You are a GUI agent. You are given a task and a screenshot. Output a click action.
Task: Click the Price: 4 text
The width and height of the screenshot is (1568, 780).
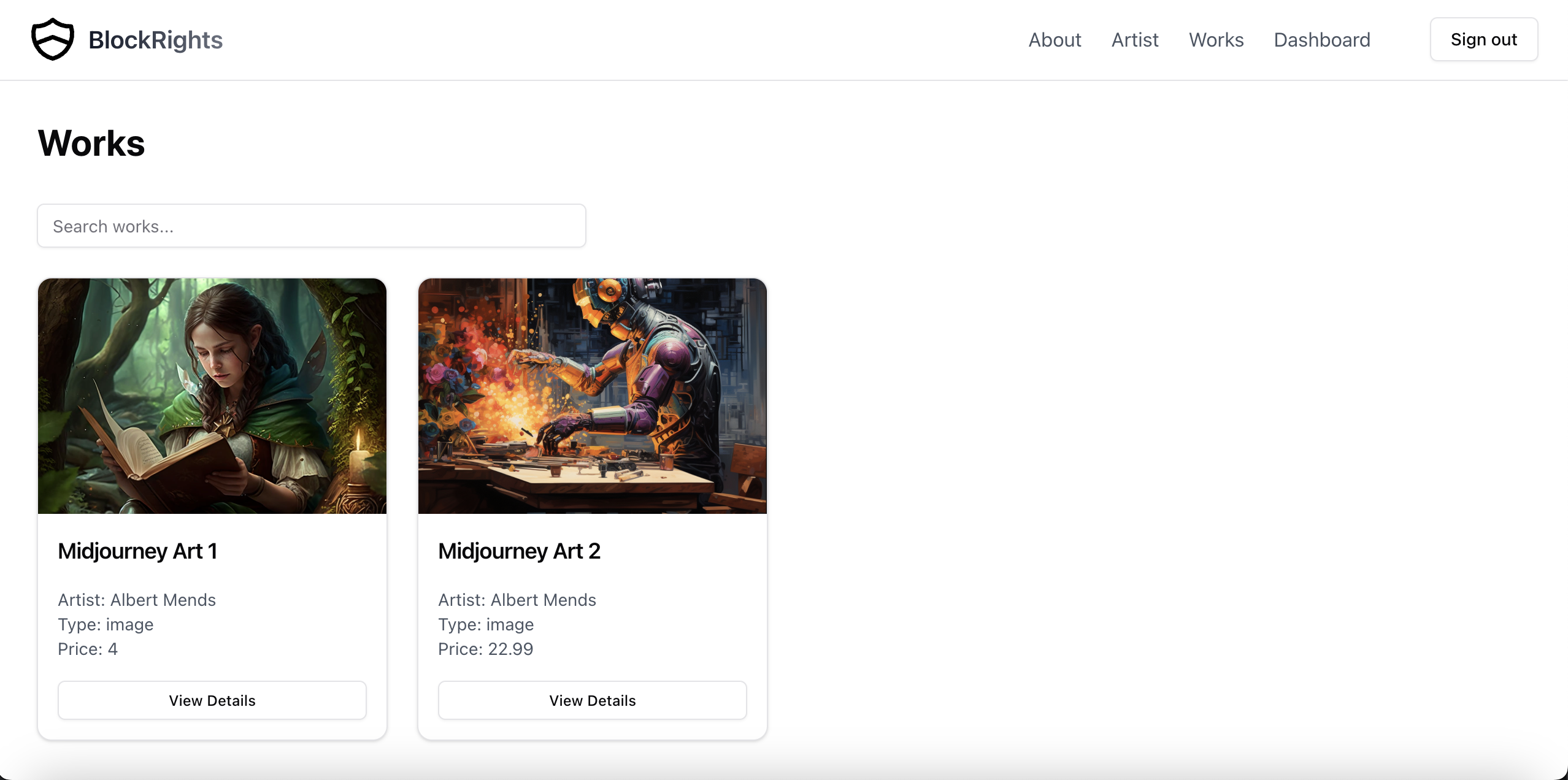(88, 649)
